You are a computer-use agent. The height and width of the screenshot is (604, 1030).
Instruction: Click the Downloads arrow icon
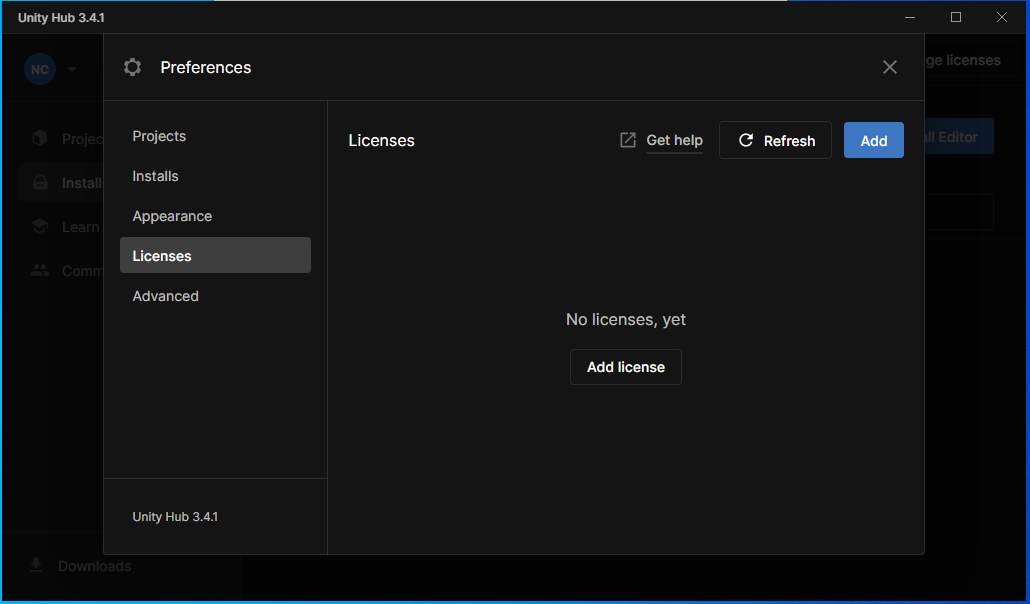36,565
